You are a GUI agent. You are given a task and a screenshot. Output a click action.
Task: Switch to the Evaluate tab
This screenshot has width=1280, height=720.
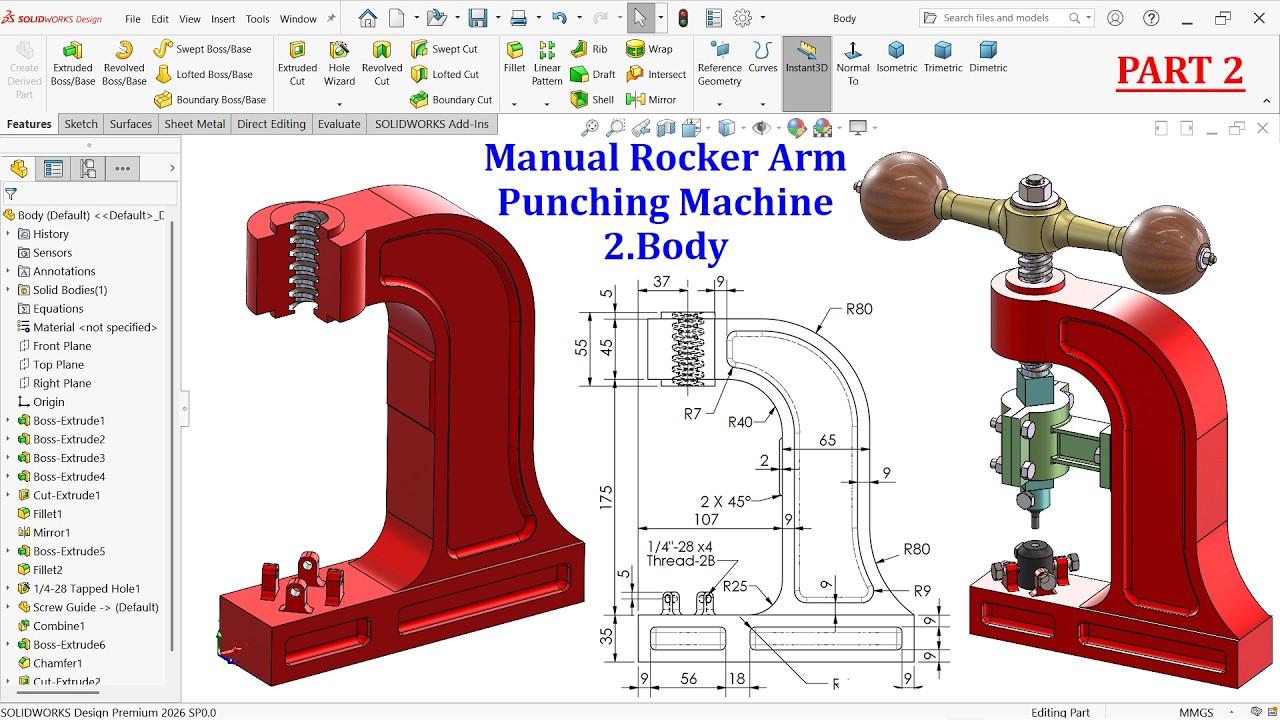[x=339, y=124]
